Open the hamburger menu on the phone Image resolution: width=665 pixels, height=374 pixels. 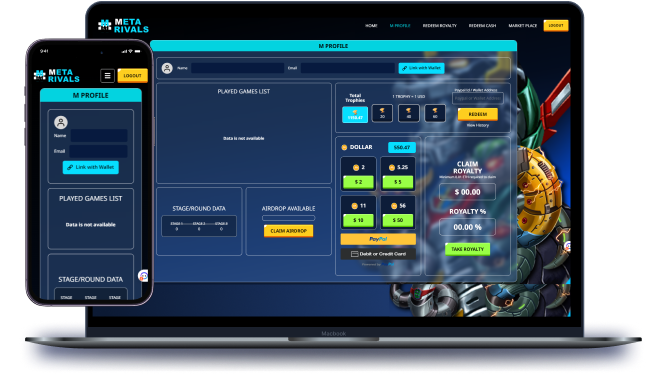tap(107, 75)
